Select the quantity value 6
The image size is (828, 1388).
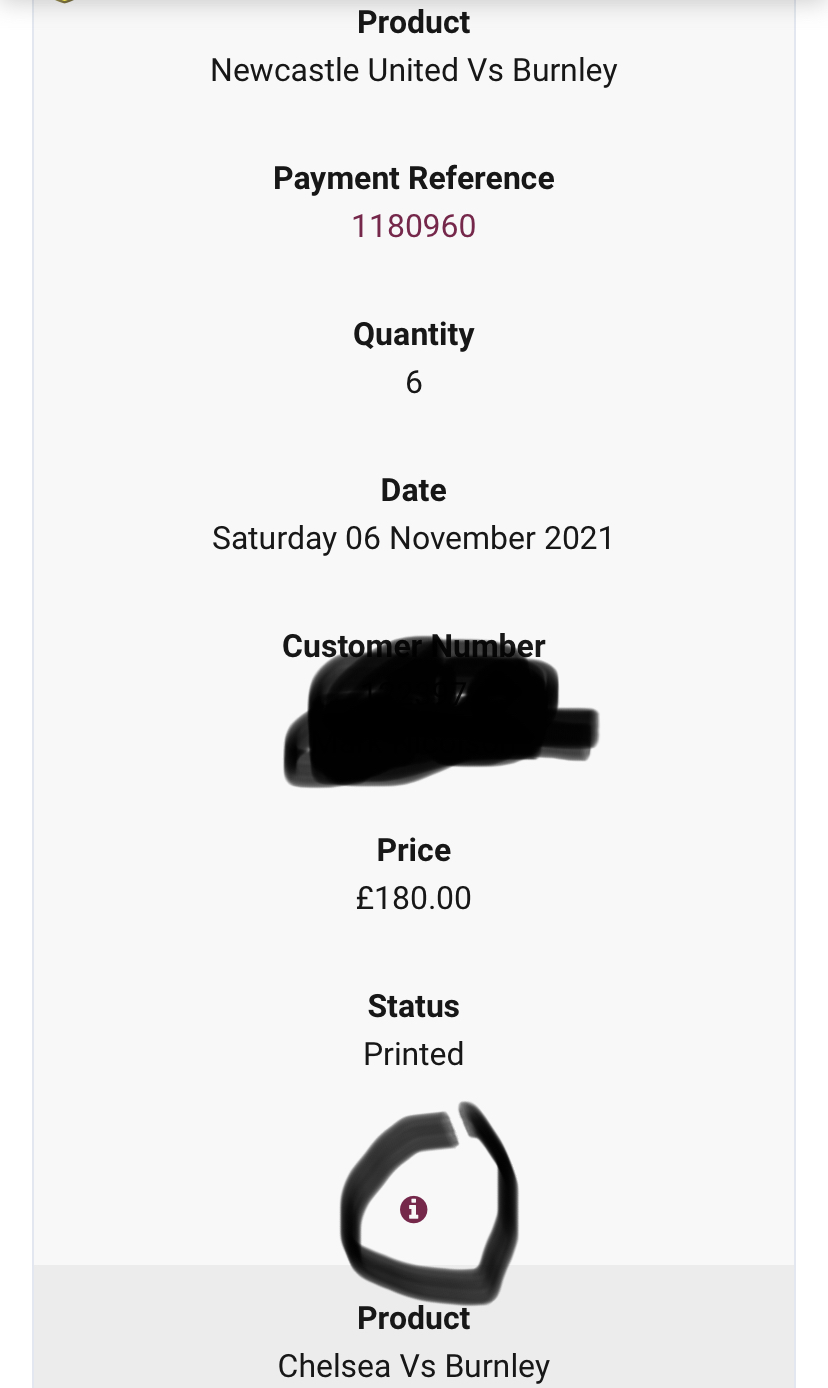coord(413,382)
